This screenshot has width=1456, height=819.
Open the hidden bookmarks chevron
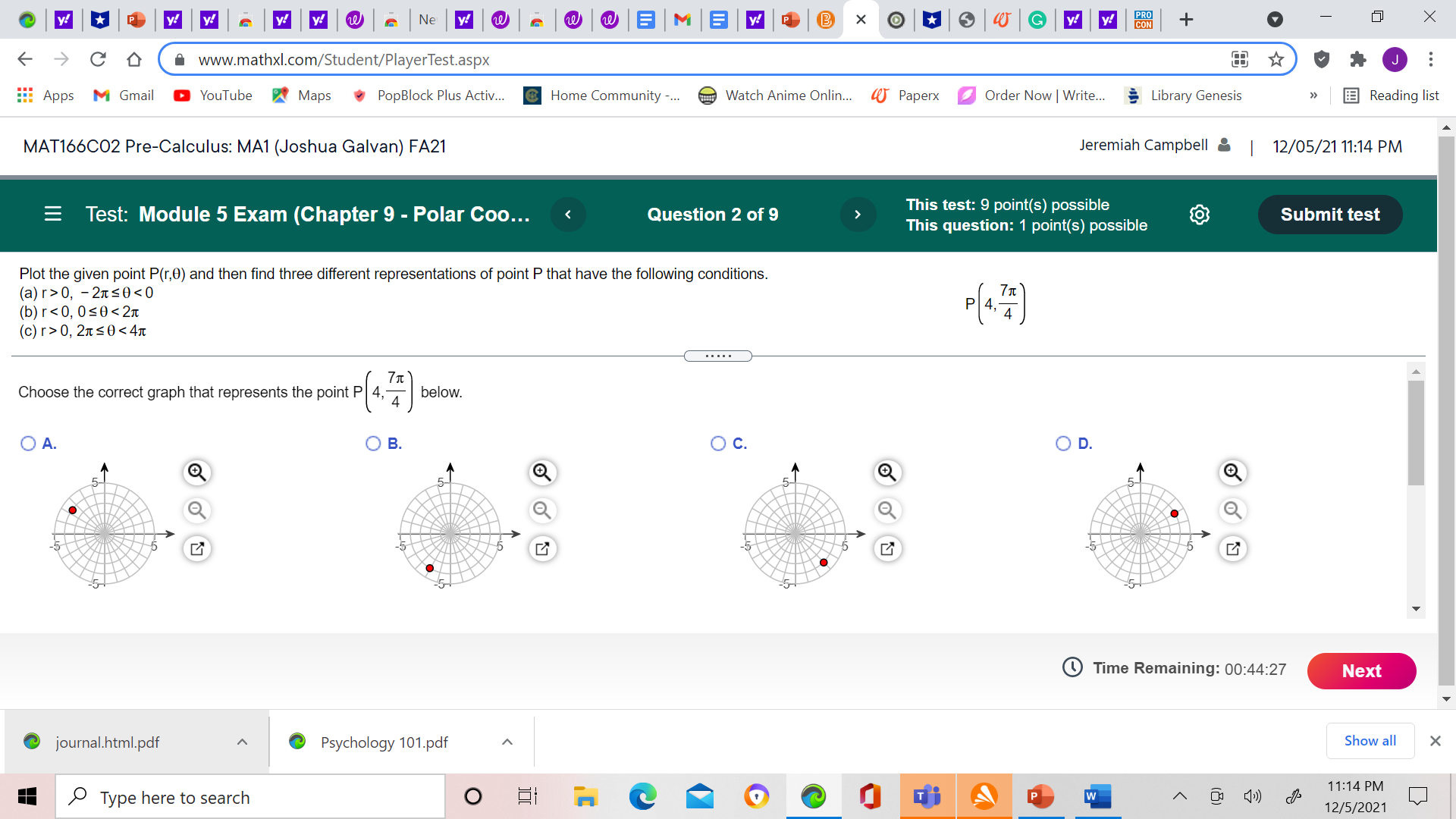[x=1314, y=96]
